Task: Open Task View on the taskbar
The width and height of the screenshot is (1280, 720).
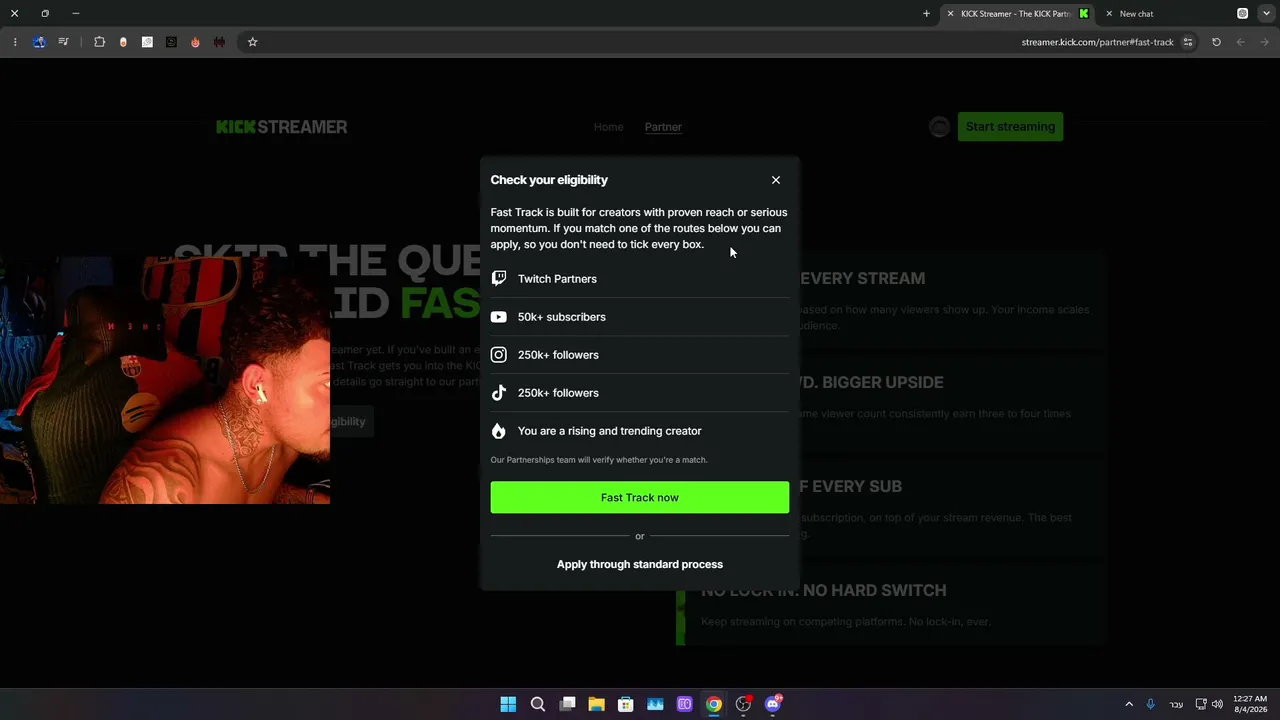Action: pos(567,704)
